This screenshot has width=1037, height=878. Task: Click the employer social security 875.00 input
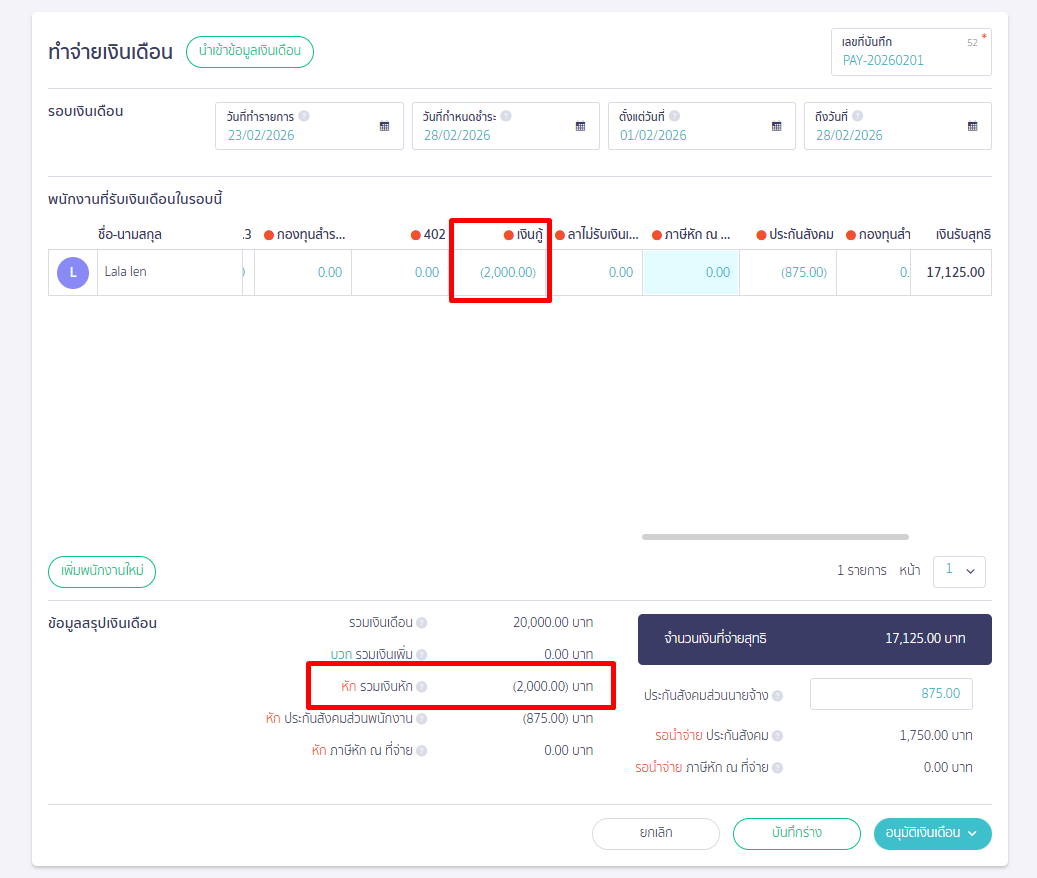coord(890,694)
